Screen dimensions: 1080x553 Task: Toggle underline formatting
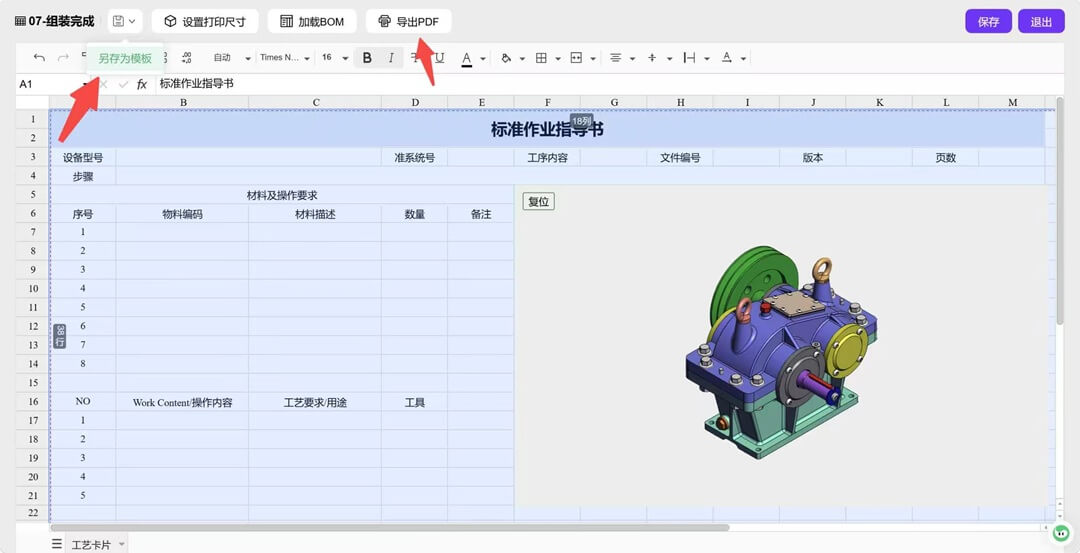pyautogui.click(x=439, y=58)
